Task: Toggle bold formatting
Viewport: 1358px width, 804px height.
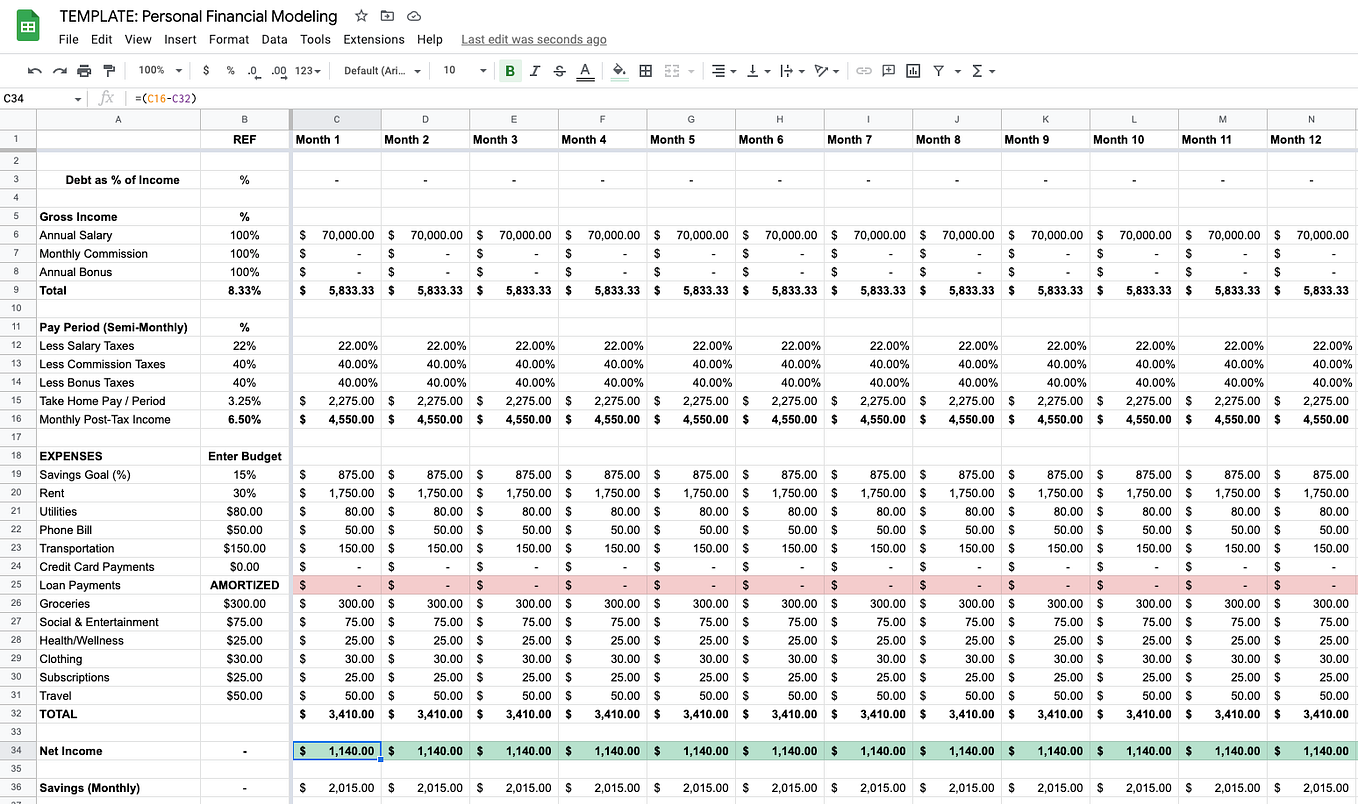Action: (x=510, y=71)
